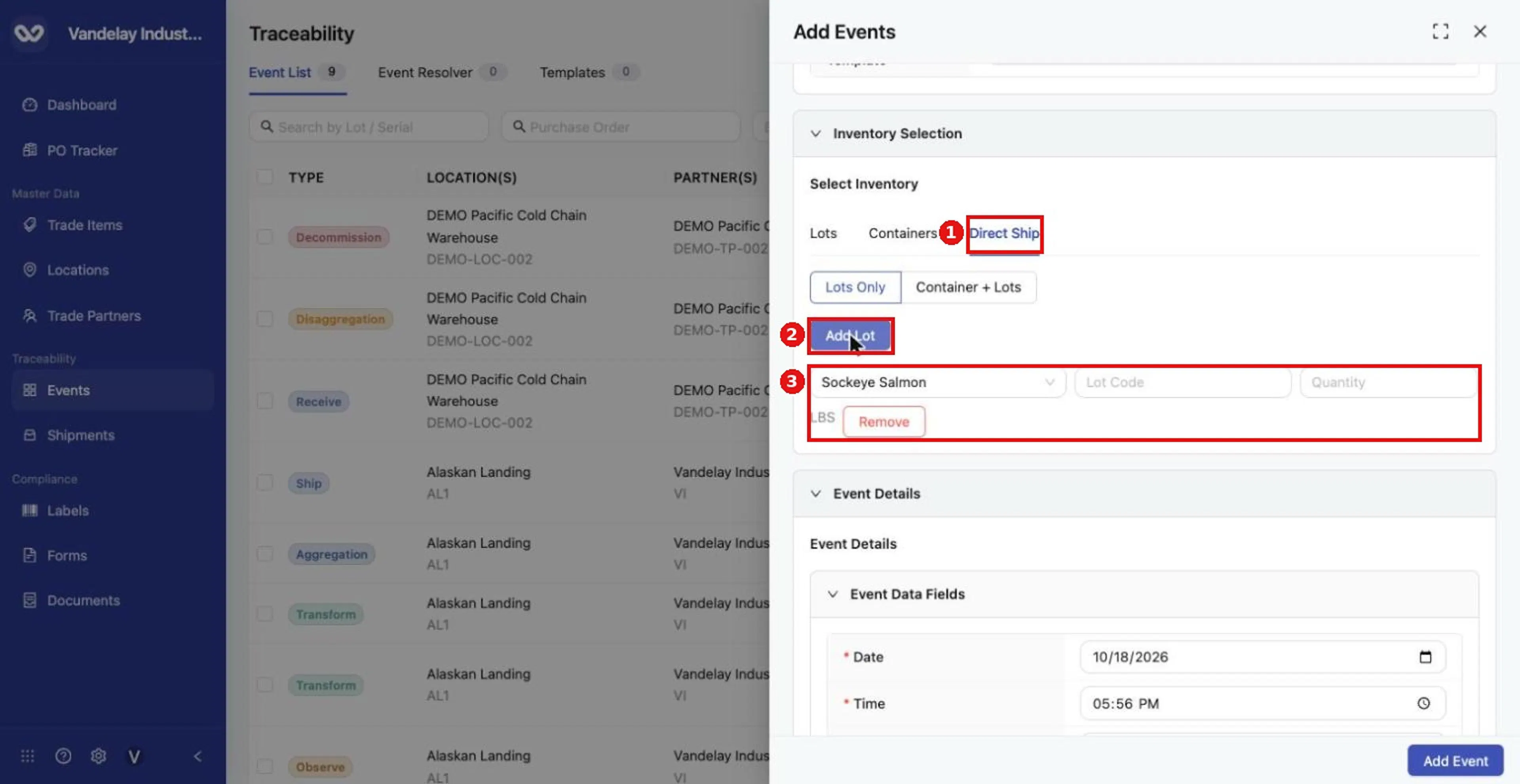
Task: Check the Receive event row checkbox
Action: click(x=265, y=401)
